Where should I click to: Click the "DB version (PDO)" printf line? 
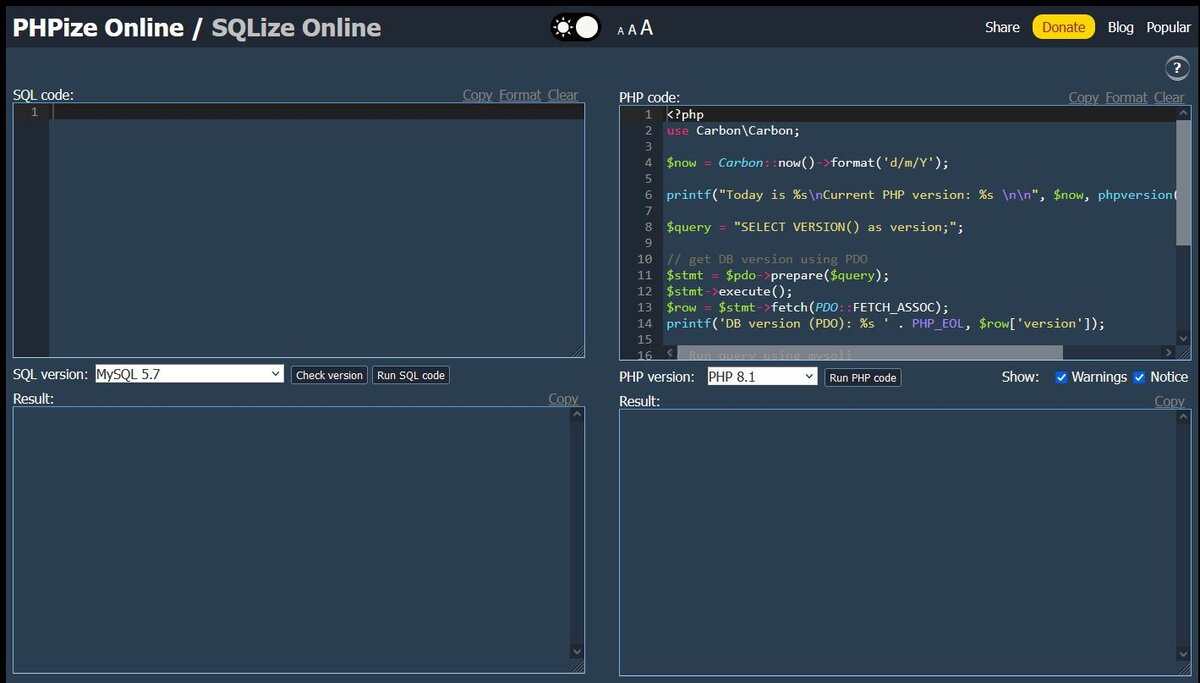coord(886,323)
